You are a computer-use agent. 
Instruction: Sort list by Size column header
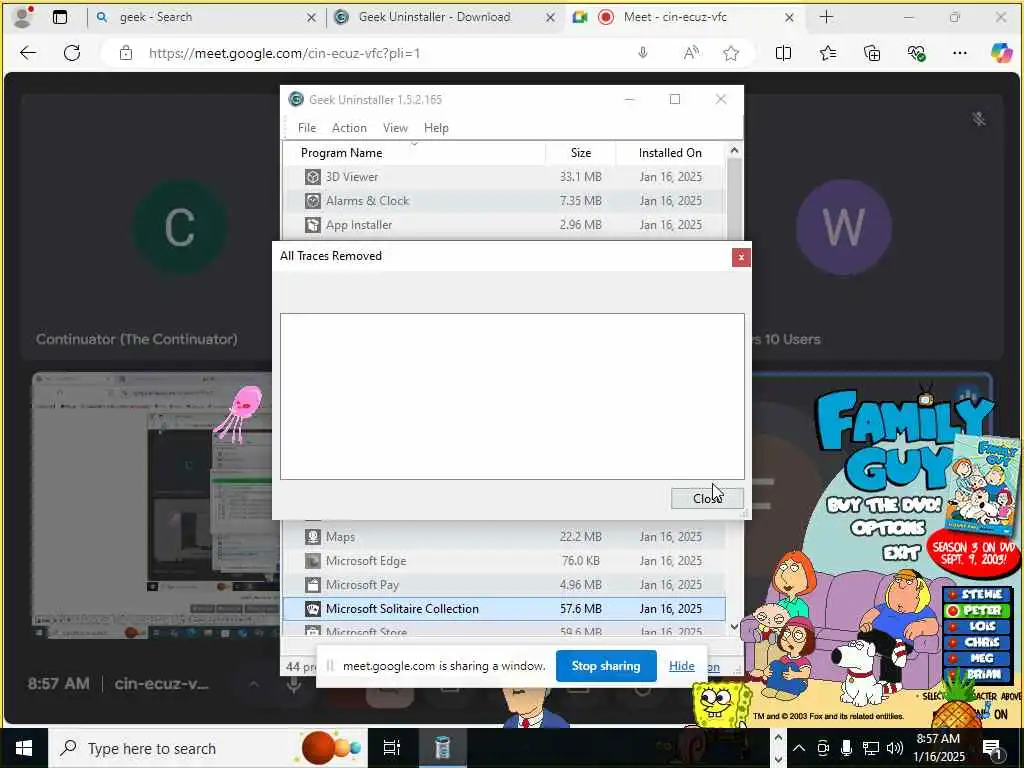pos(581,153)
